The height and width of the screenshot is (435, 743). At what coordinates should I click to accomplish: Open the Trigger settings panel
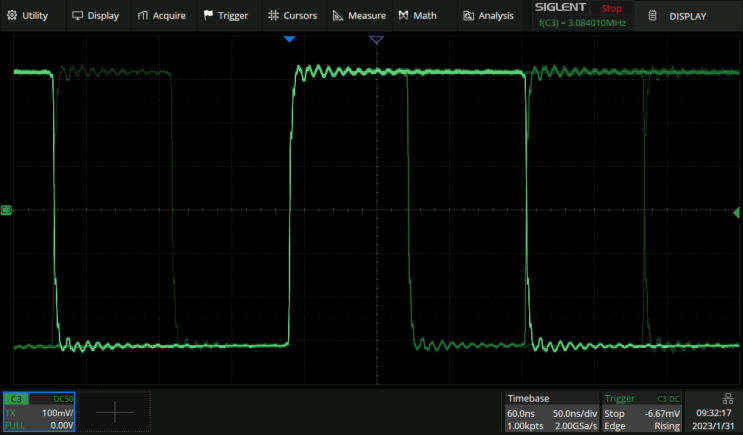[642, 411]
